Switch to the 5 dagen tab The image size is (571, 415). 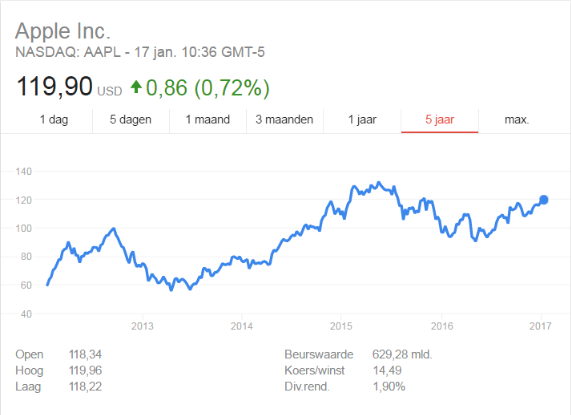131,120
